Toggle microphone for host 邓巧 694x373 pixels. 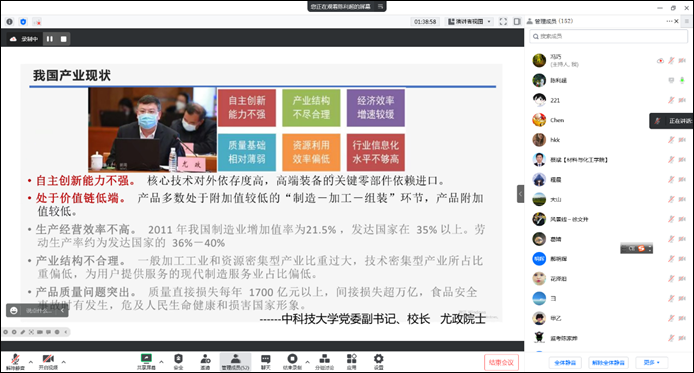pyautogui.click(x=671, y=61)
